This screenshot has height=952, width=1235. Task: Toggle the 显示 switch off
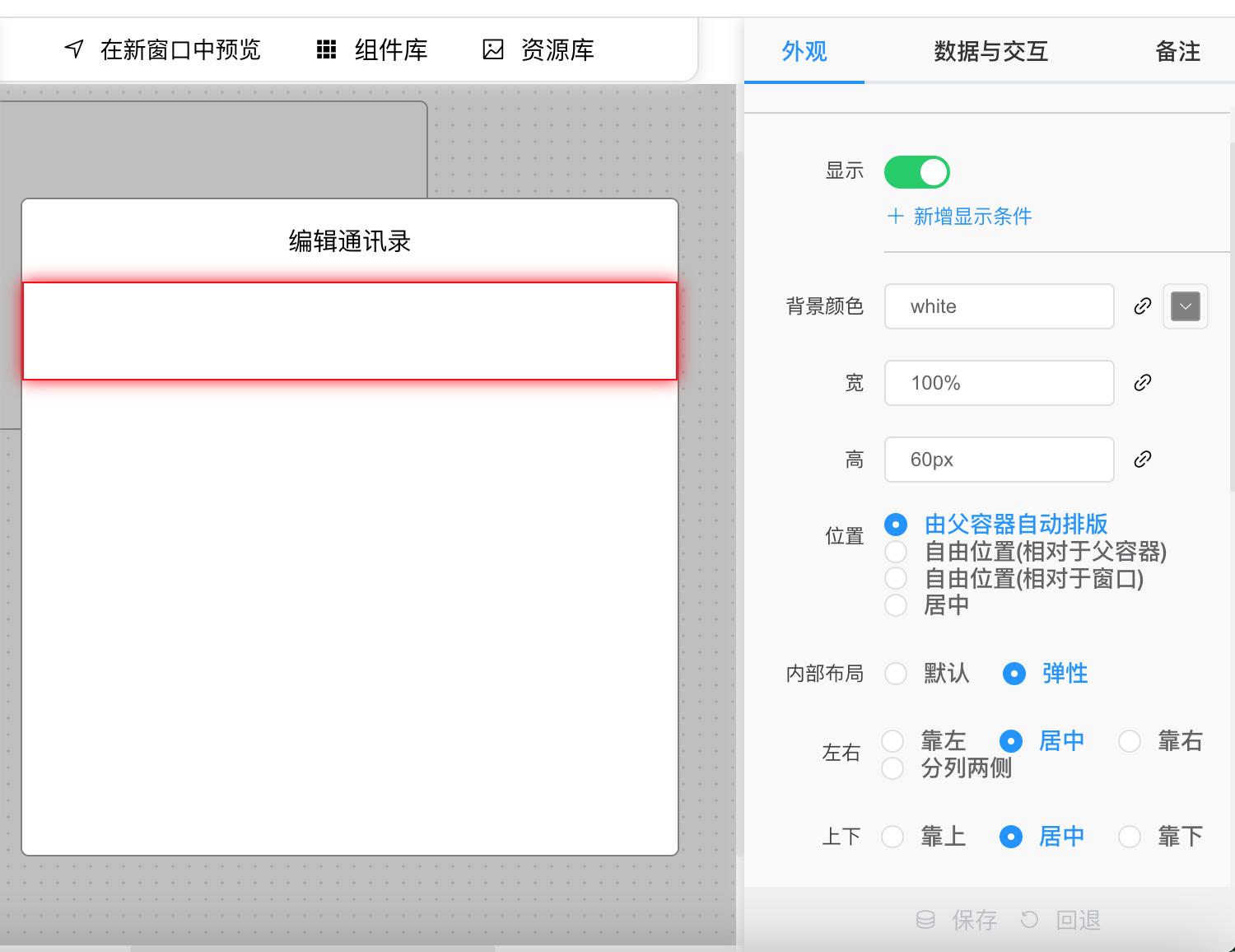click(x=917, y=172)
